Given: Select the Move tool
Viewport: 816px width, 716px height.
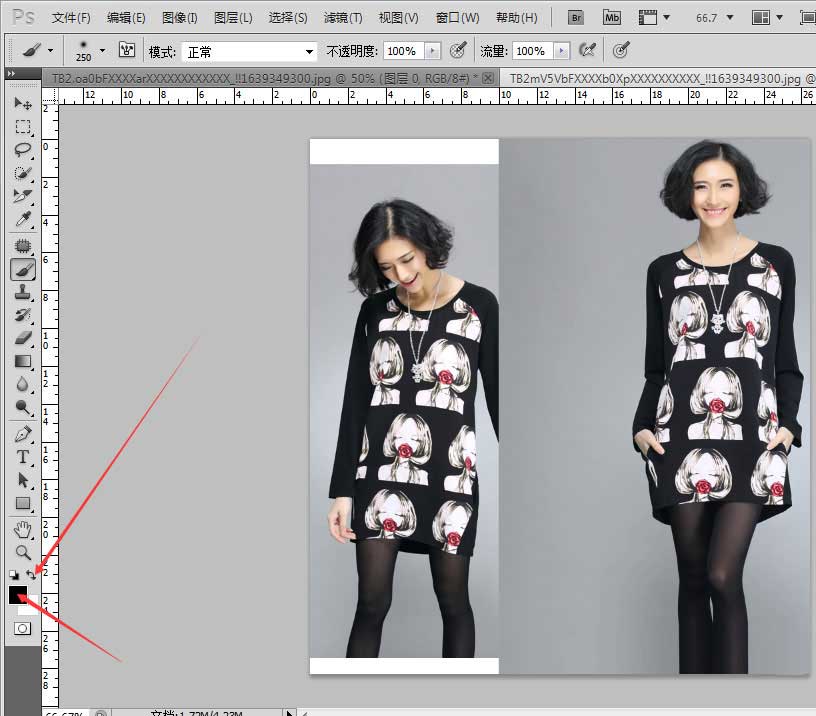Looking at the screenshot, I should (x=22, y=104).
